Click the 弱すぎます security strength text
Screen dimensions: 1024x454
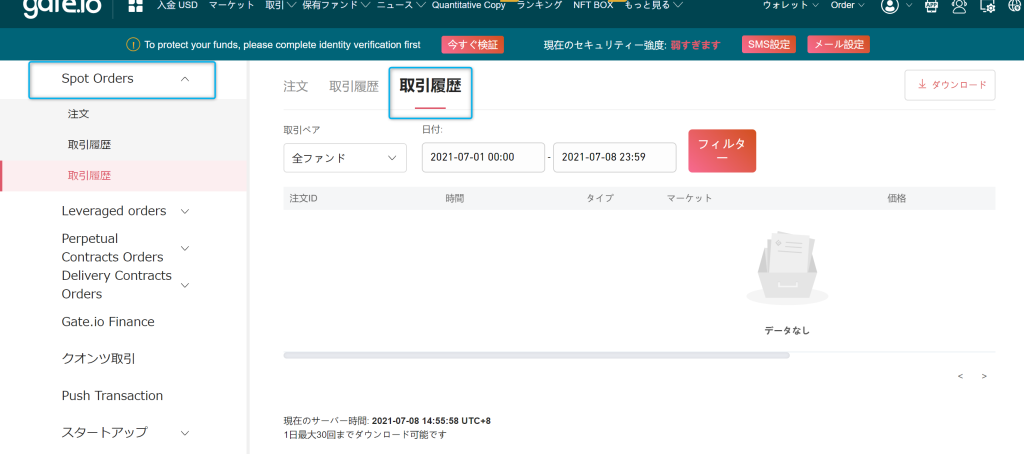click(695, 44)
